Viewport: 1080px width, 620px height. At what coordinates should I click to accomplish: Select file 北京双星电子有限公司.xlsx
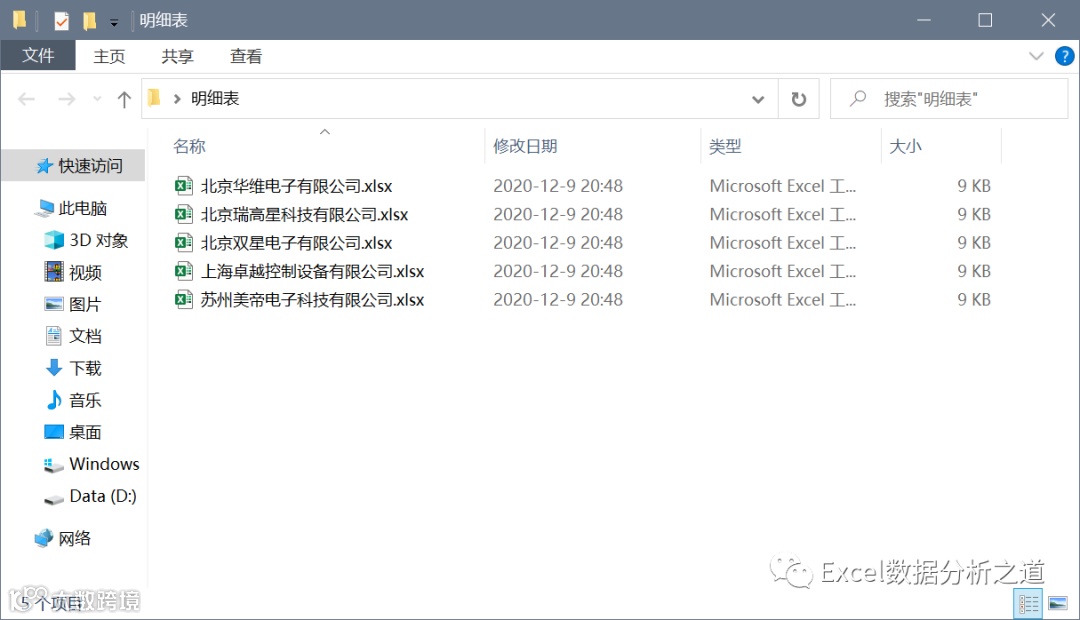point(296,242)
